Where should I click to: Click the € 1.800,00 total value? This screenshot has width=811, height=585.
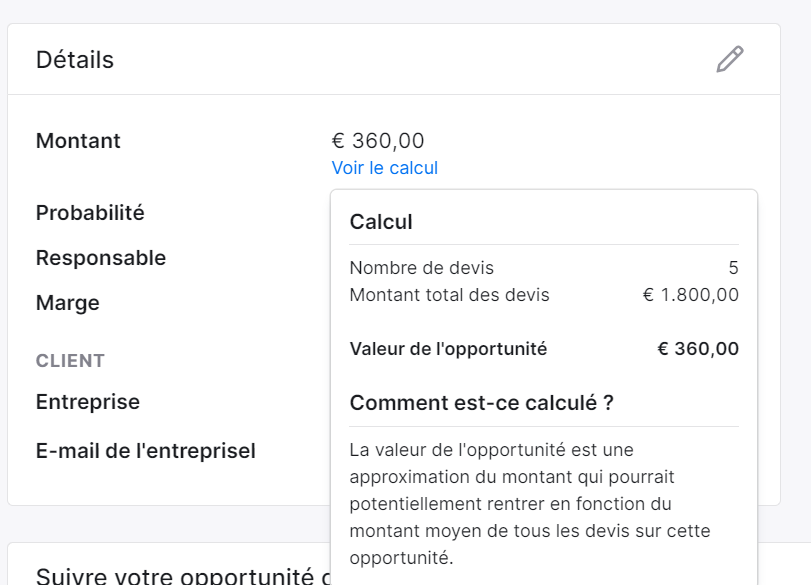(x=690, y=295)
